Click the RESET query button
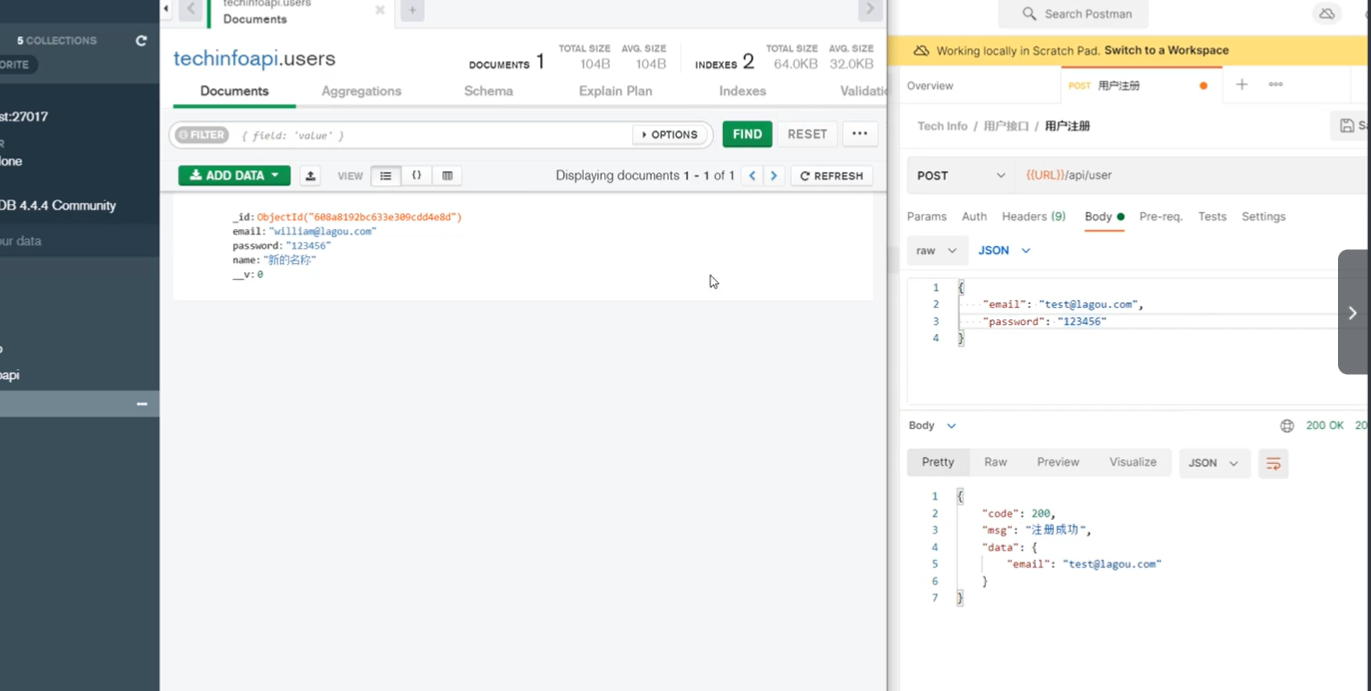 [807, 134]
